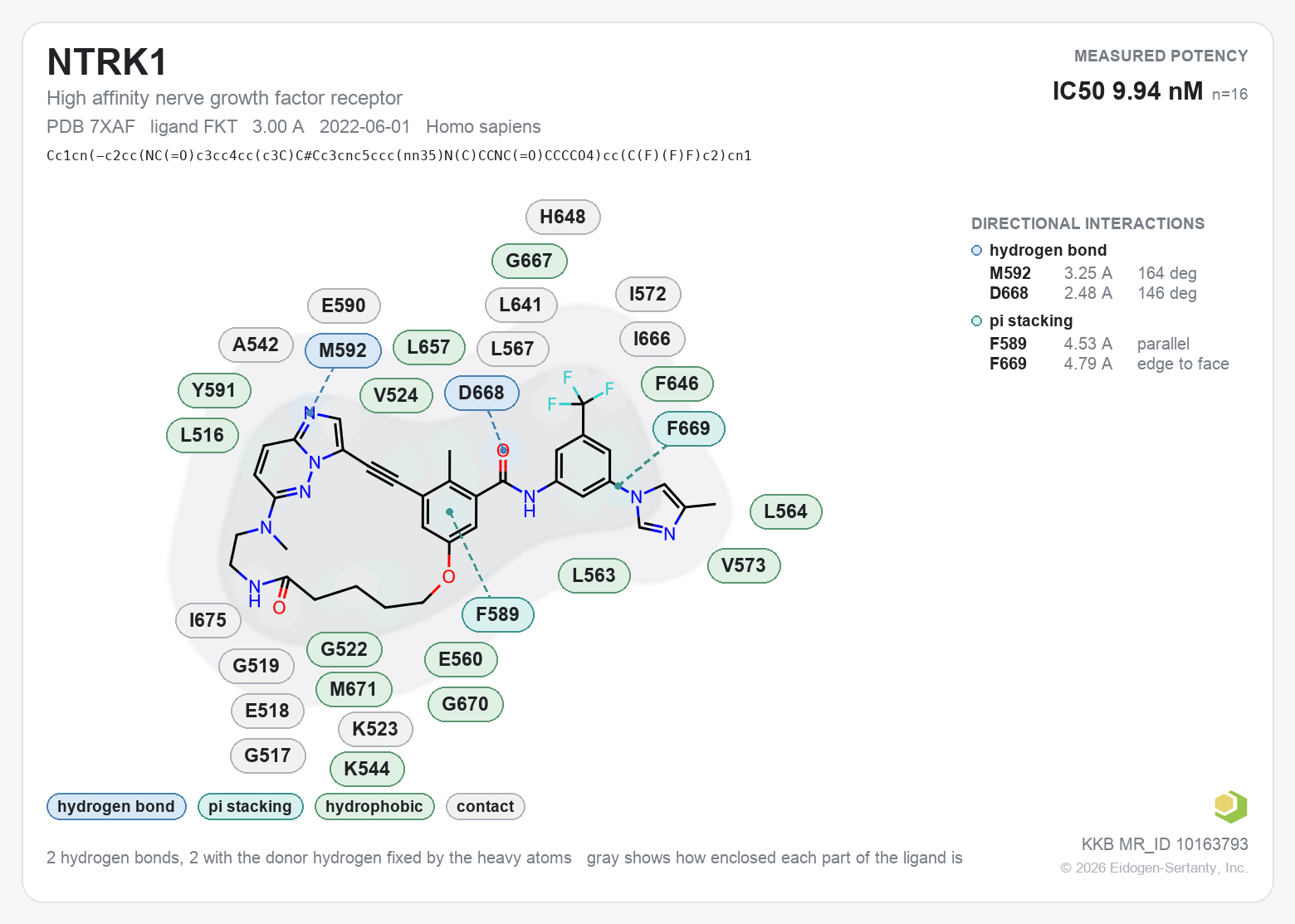Click the E560 residue label
Image resolution: width=1295 pixels, height=924 pixels.
click(x=461, y=659)
